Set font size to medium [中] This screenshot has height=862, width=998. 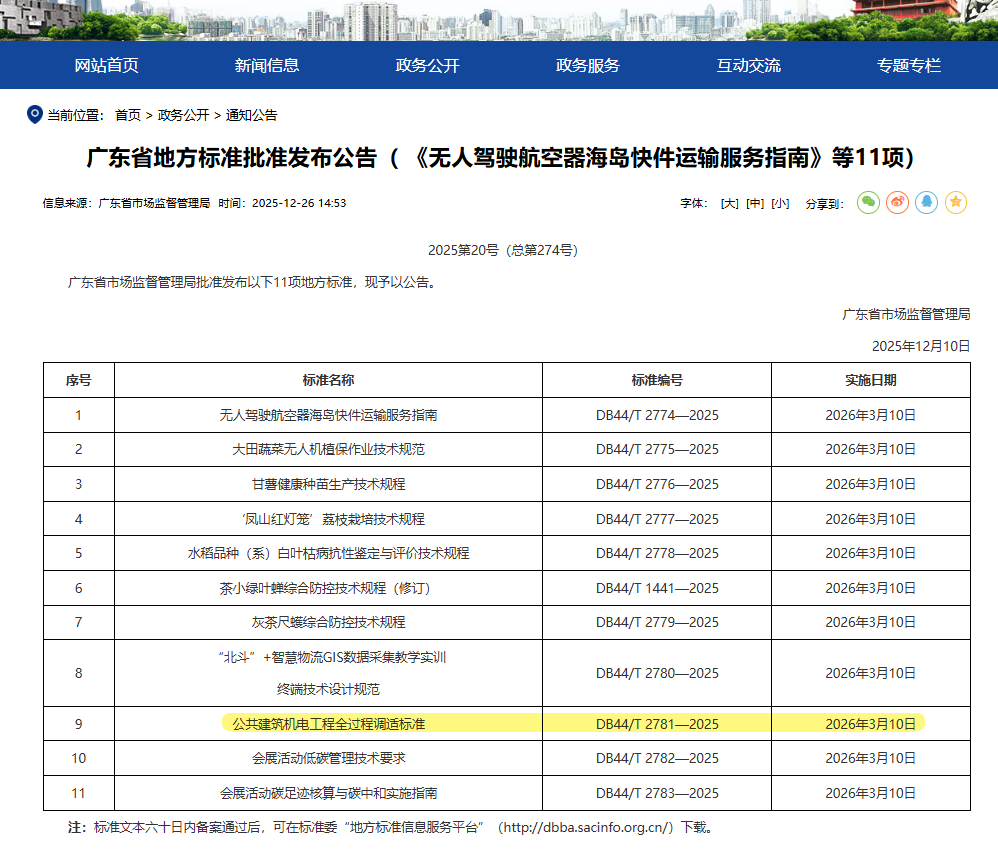755,203
